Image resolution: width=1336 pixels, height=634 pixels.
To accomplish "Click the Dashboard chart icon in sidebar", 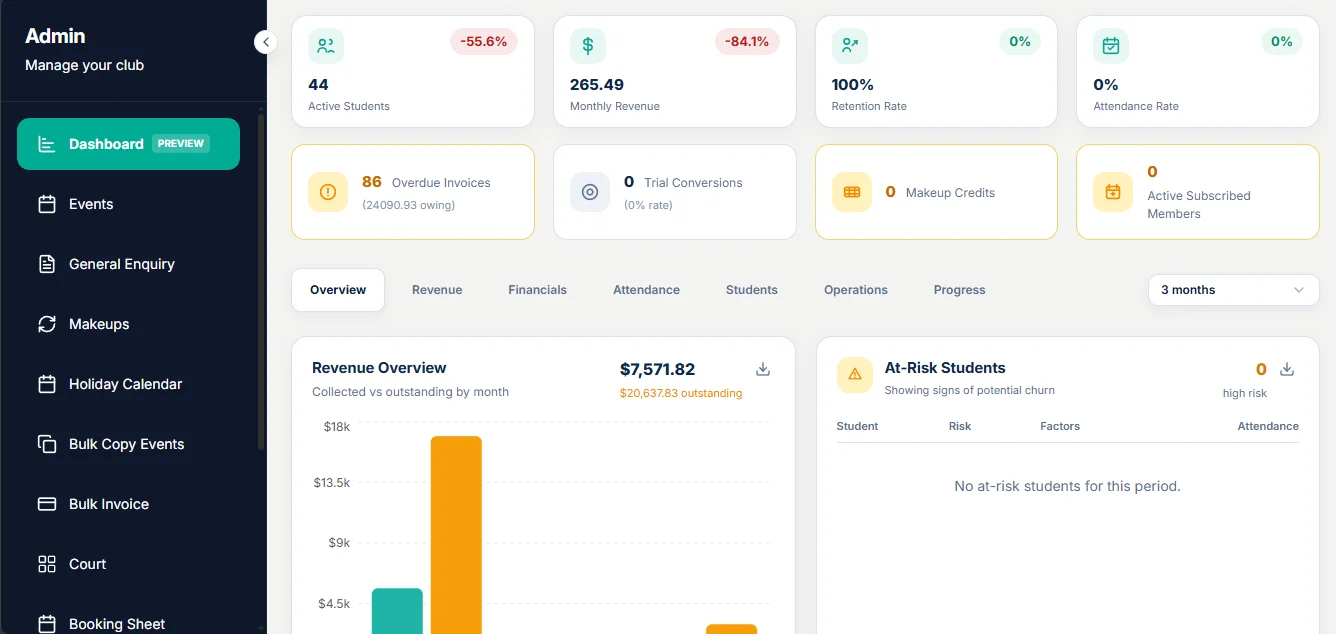I will click(47, 144).
